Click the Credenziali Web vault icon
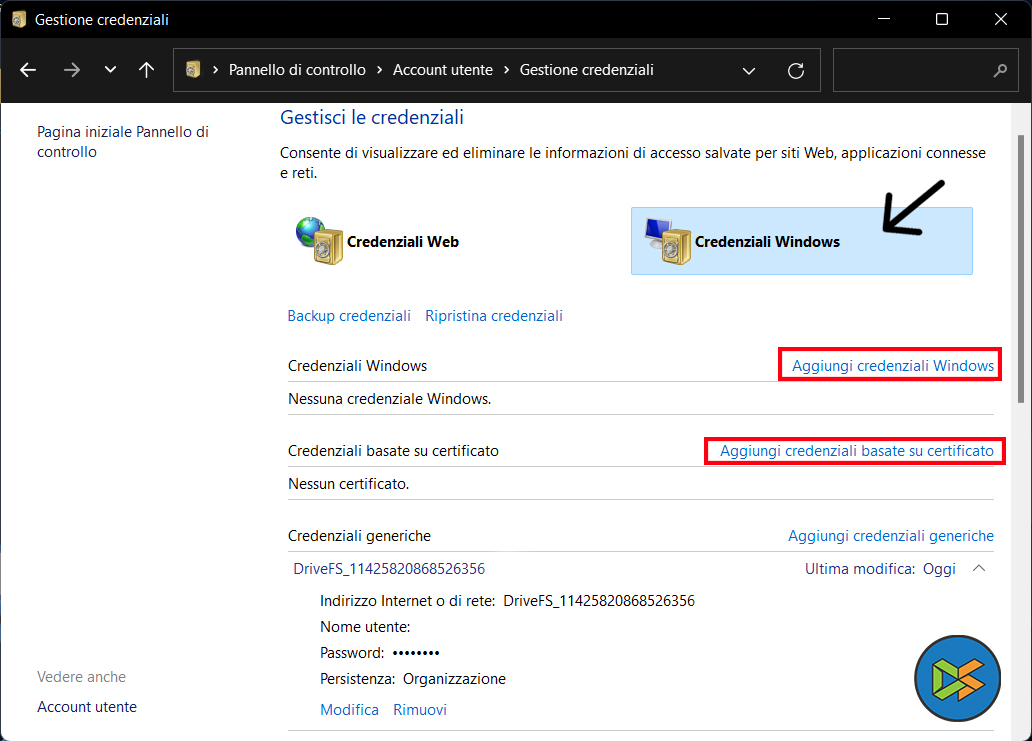This screenshot has width=1032, height=741. pyautogui.click(x=320, y=241)
